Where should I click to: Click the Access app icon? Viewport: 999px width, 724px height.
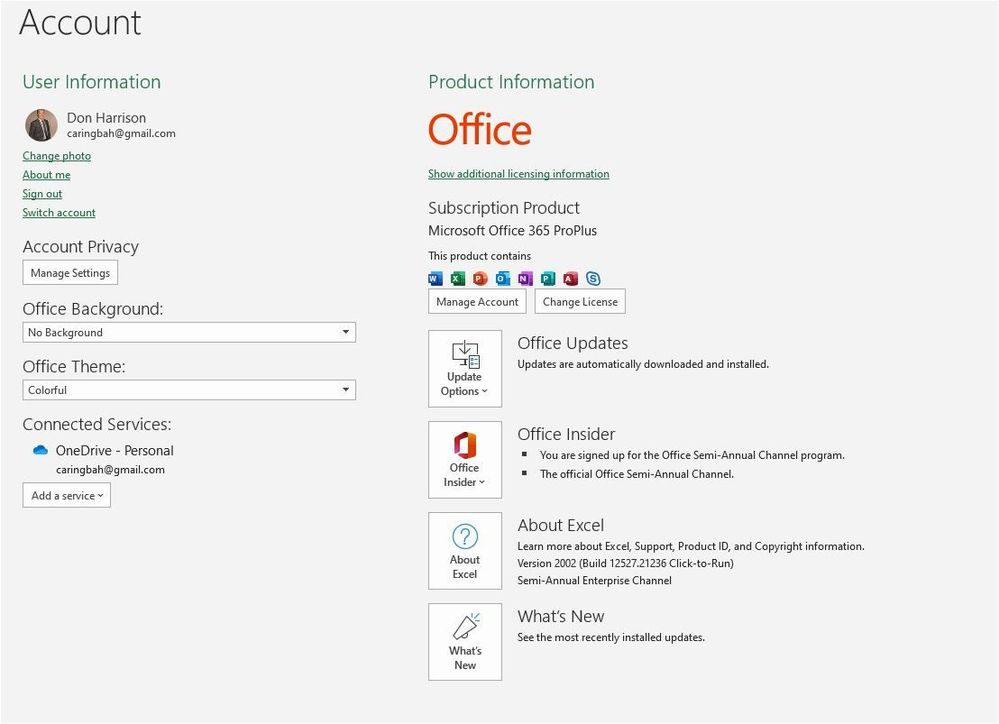click(x=570, y=279)
